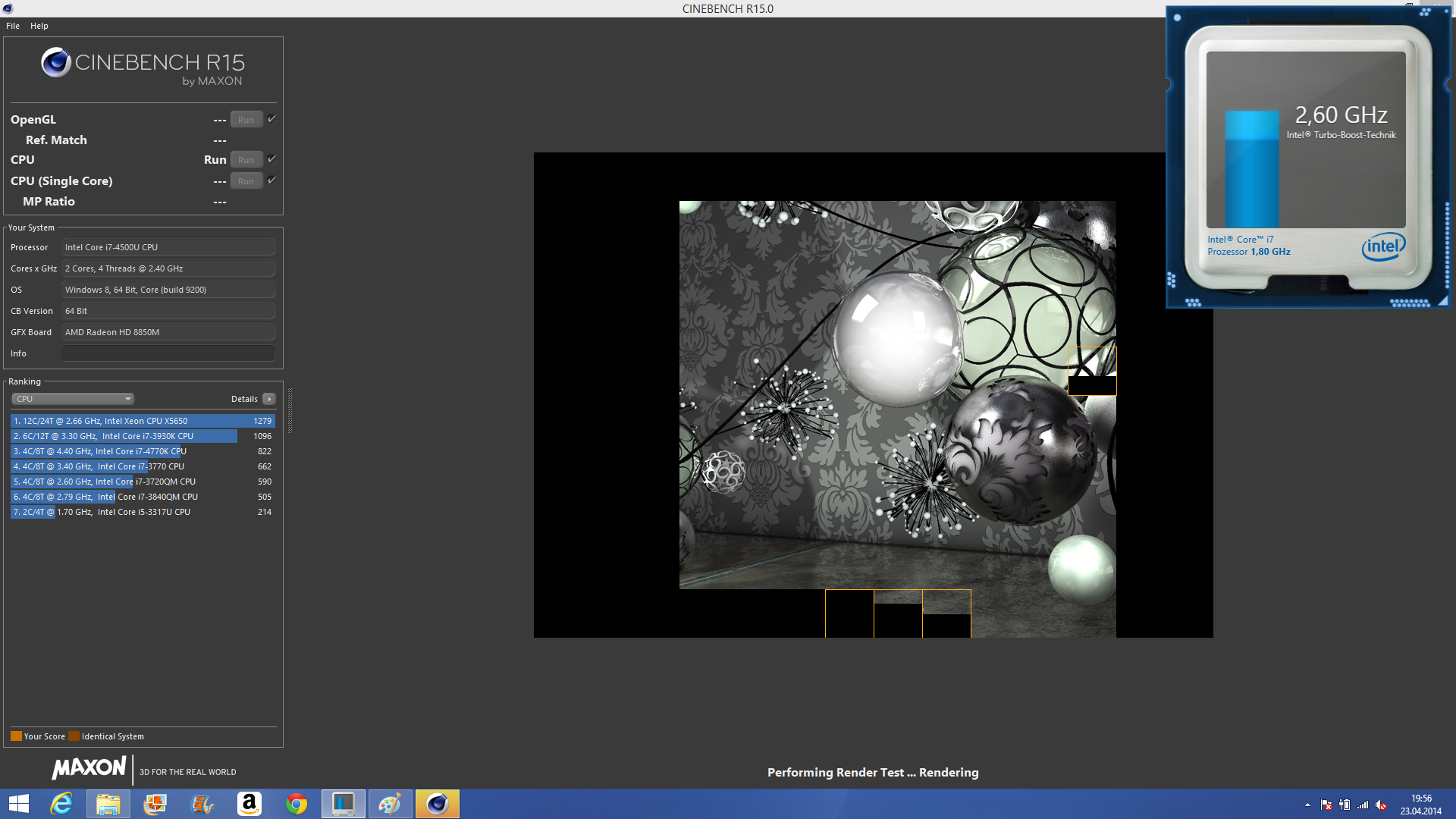The width and height of the screenshot is (1456, 819).
Task: Show hidden system tray icons
Action: coord(1307,805)
